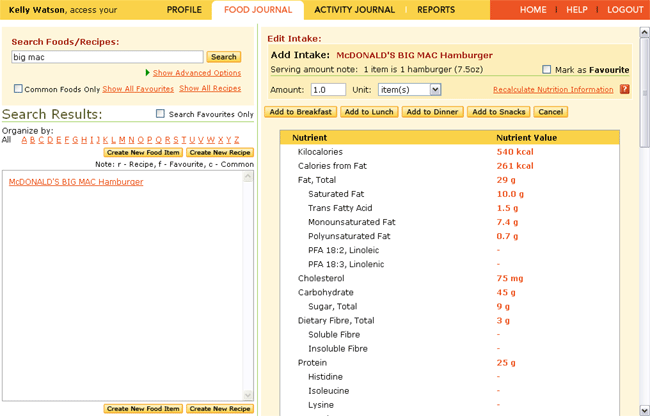Screen dimensions: 650x416
Task: Cancel the intake edit
Action: click(551, 112)
